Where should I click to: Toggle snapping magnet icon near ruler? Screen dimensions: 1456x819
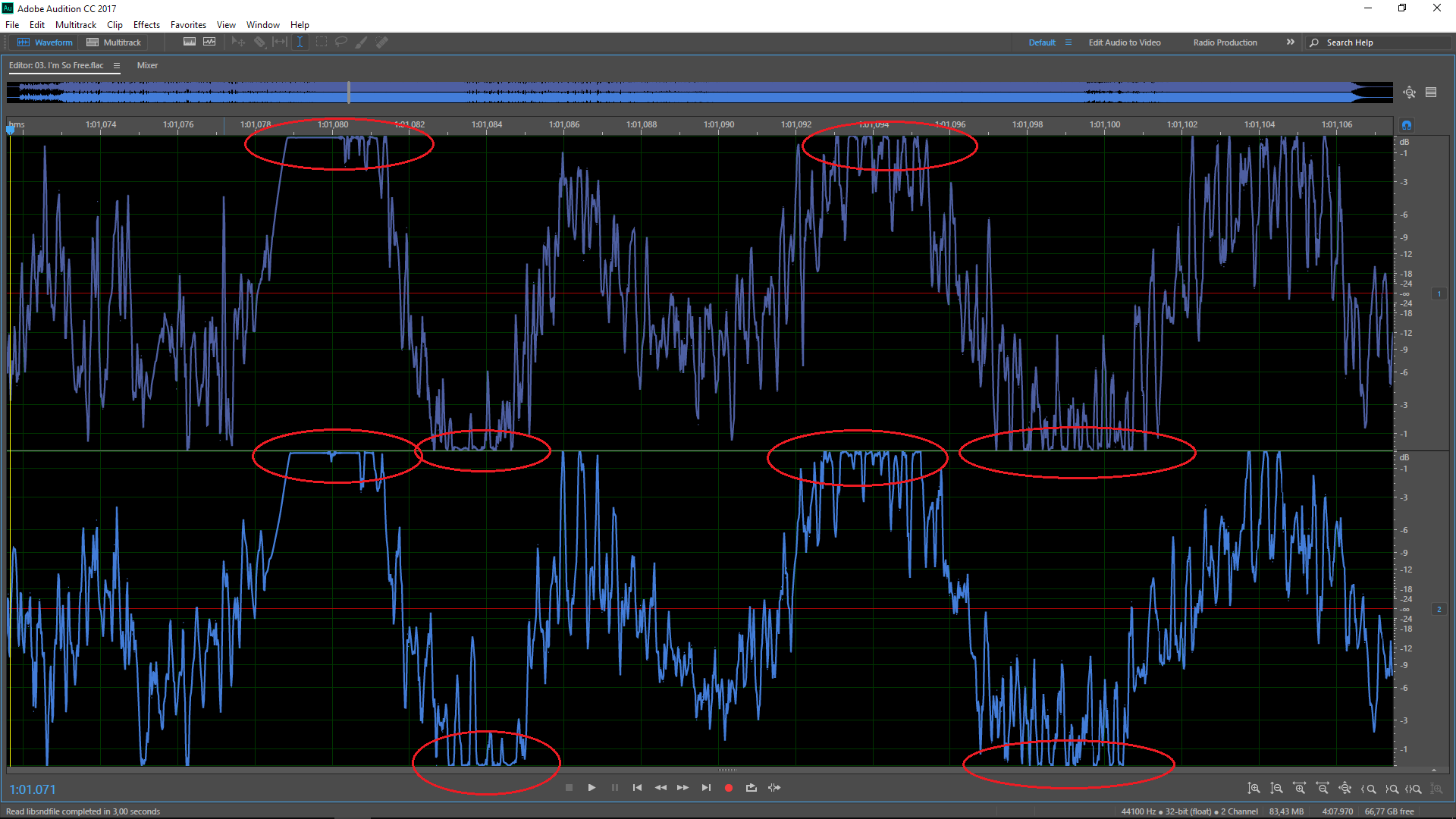(1407, 125)
